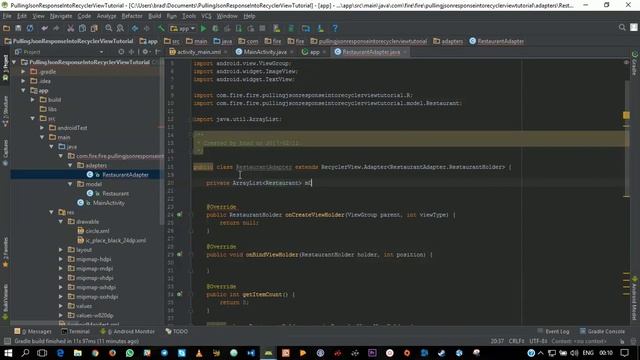Click the Replace toolbar icon
640x360 pixels.
click(x=120, y=29)
